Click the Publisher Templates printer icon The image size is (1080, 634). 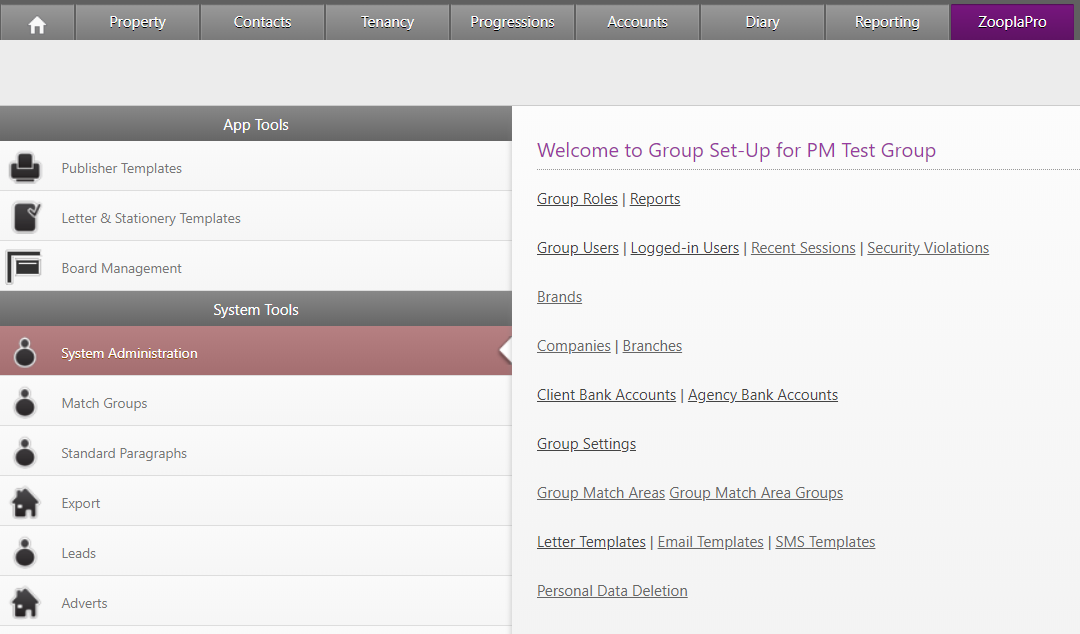tap(25, 167)
